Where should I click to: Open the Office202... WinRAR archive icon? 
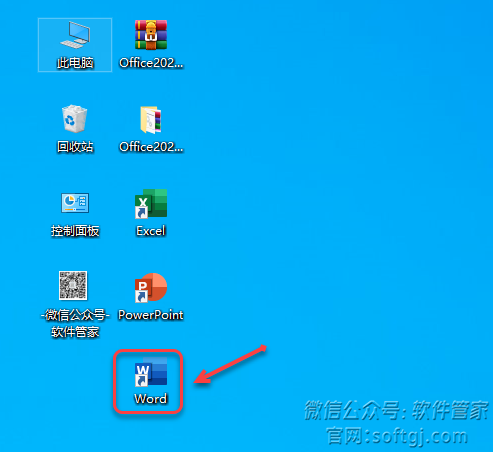pyautogui.click(x=151, y=35)
